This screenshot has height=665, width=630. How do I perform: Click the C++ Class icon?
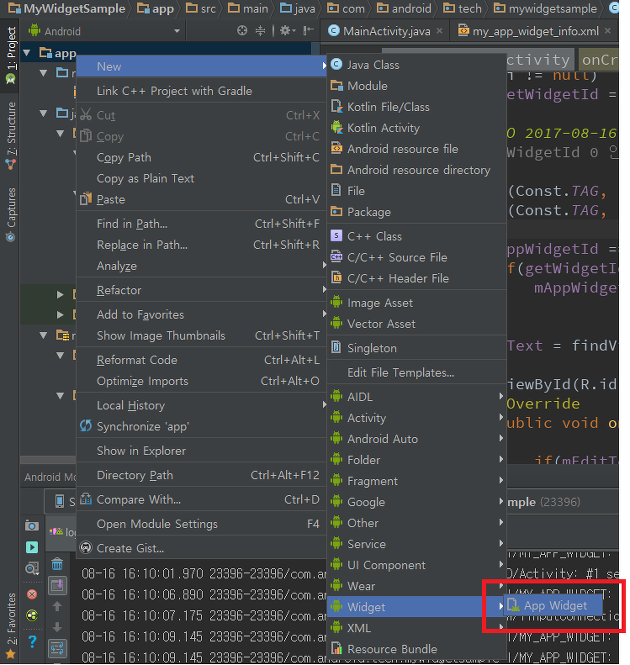pyautogui.click(x=336, y=236)
